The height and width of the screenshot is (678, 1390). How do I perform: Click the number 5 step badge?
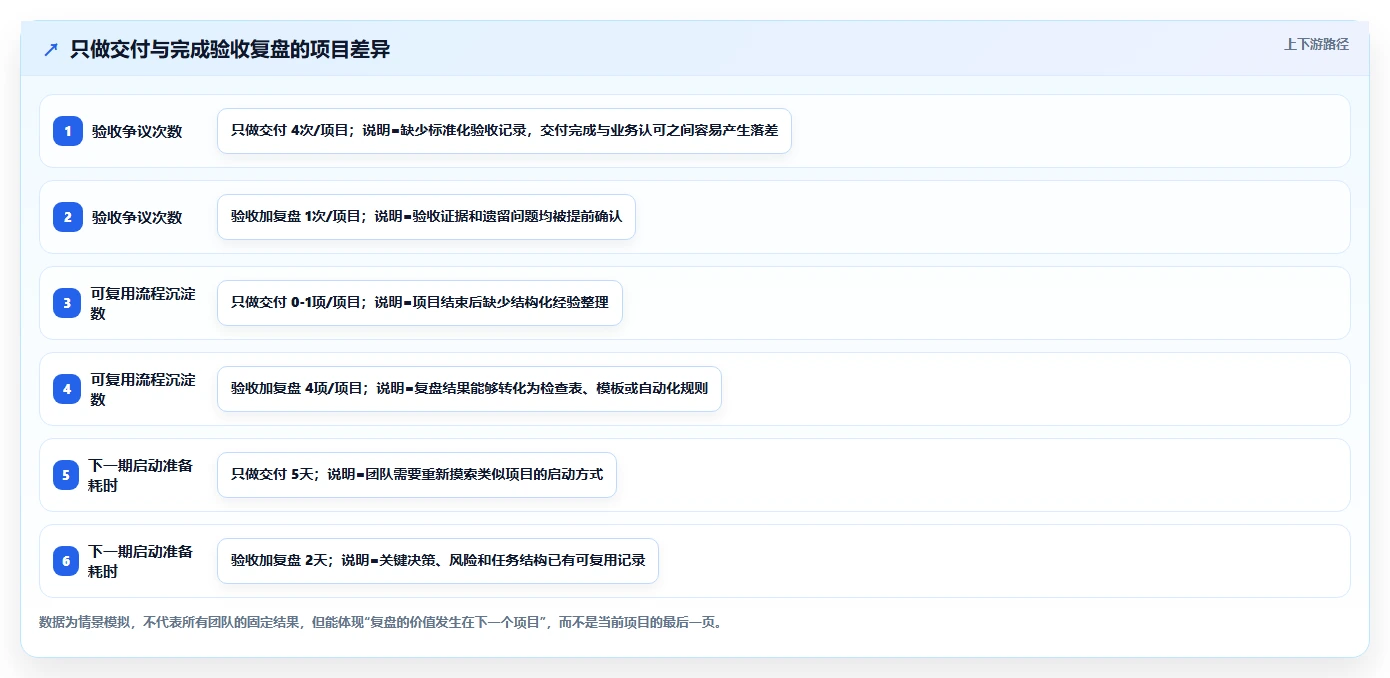pyautogui.click(x=66, y=475)
